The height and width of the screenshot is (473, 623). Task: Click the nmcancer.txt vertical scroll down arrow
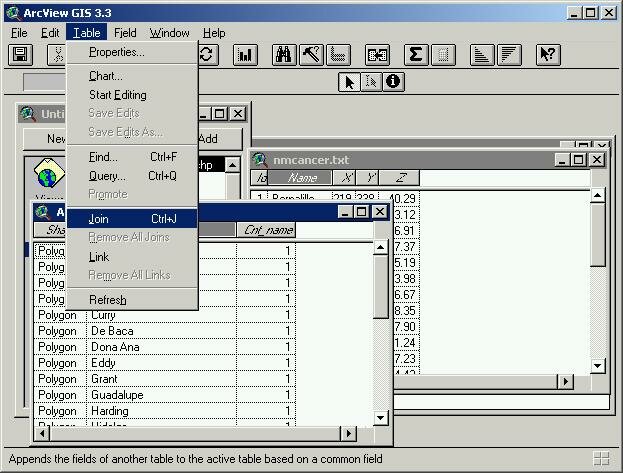click(598, 365)
